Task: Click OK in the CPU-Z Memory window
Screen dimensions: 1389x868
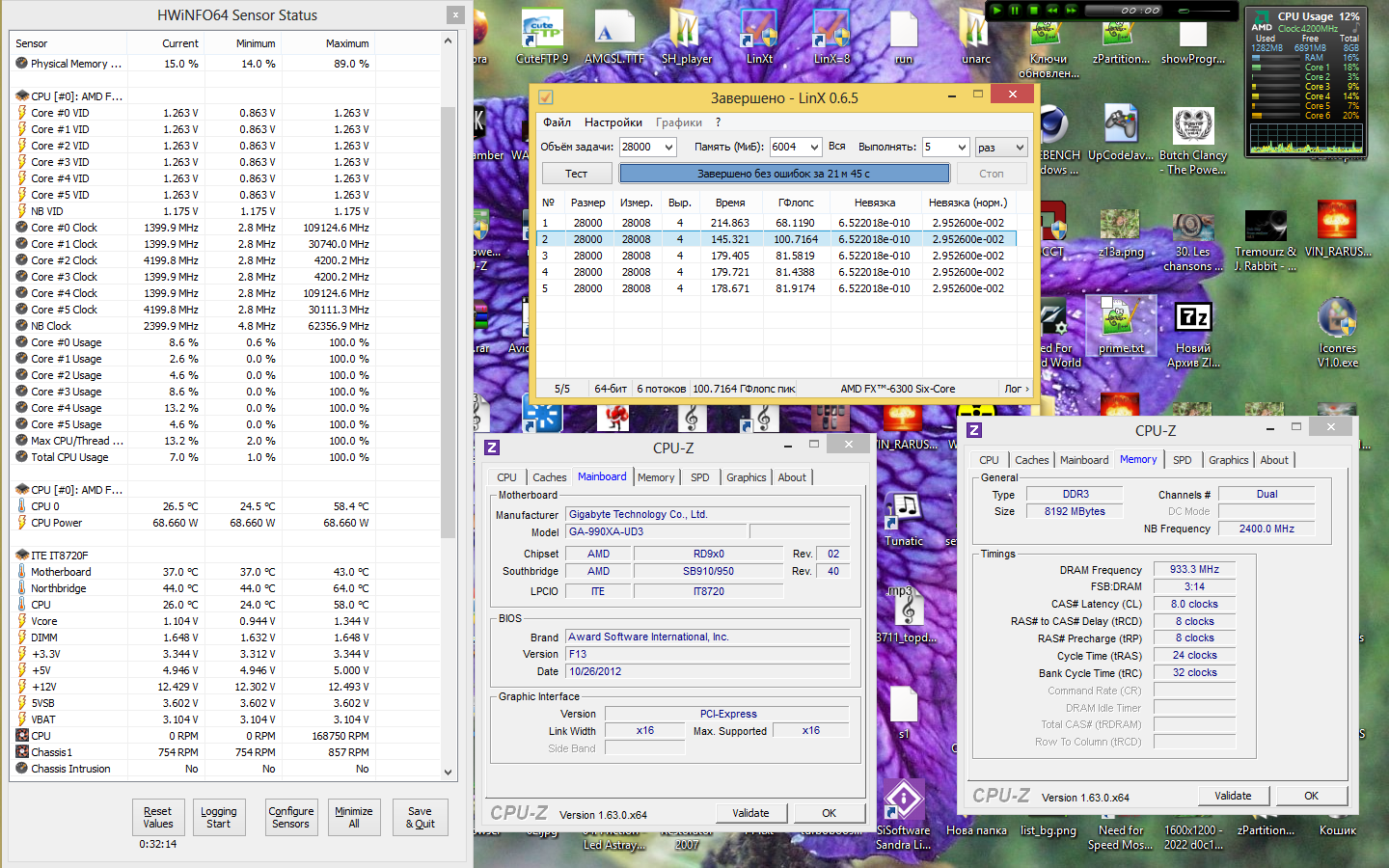Action: click(x=1311, y=796)
